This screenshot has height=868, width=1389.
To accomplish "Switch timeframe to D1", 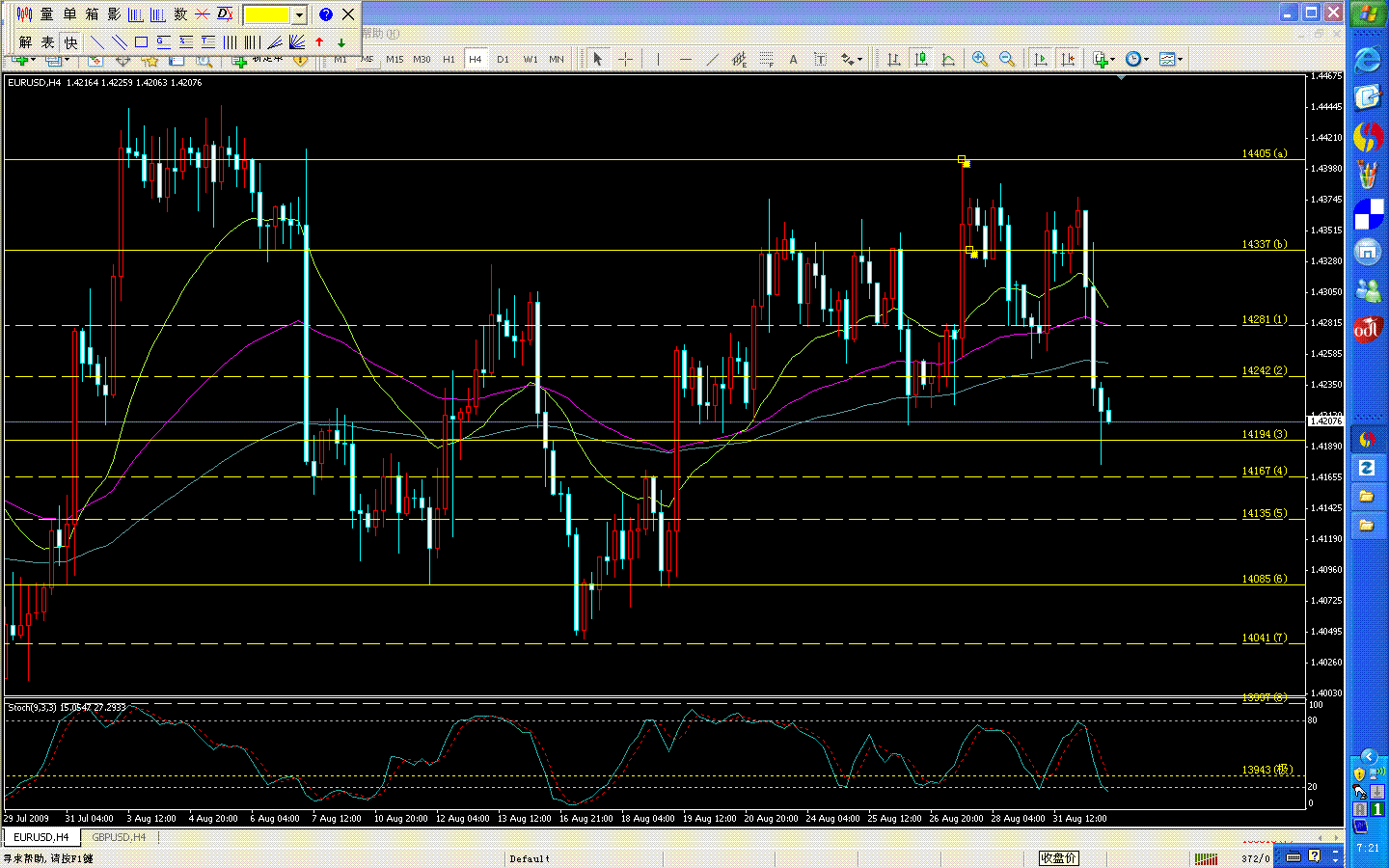I will tap(503, 59).
